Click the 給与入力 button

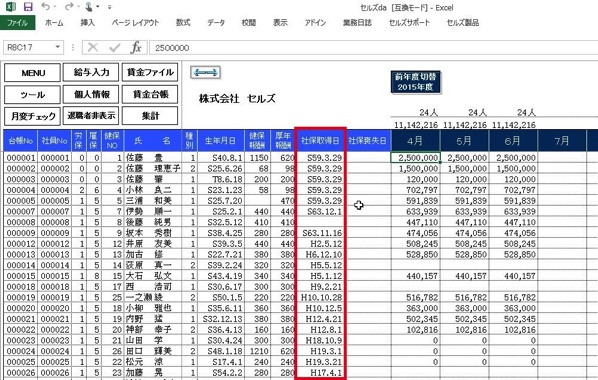[x=91, y=72]
